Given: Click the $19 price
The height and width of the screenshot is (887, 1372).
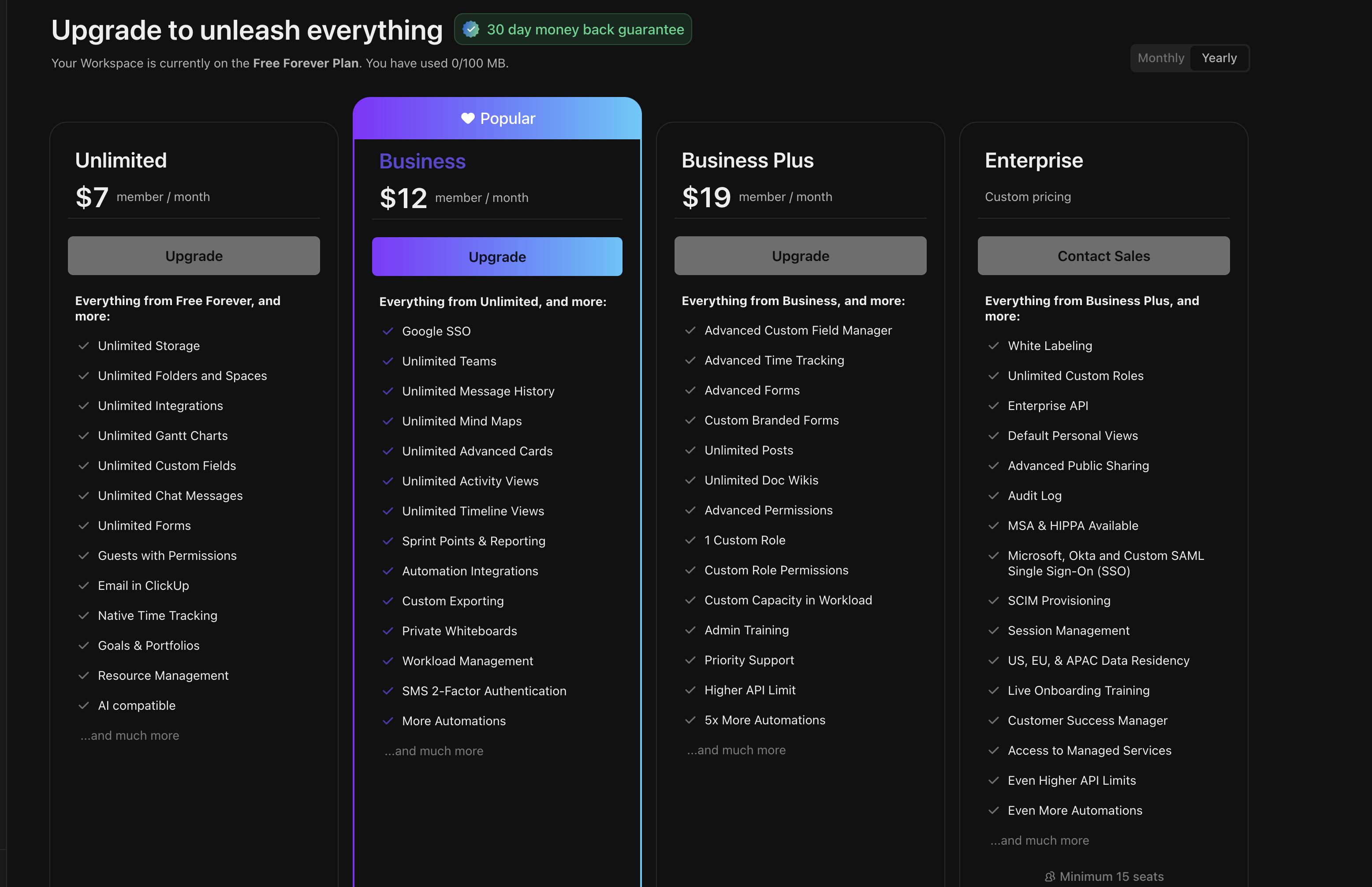Looking at the screenshot, I should click(706, 197).
